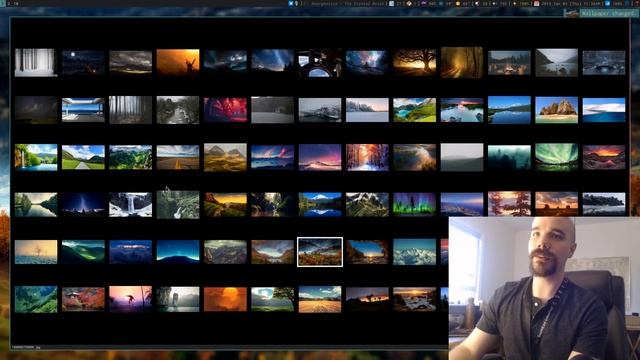Select the purple sunset with palm tree thumbnail
The width and height of the screenshot is (640, 360).
(131, 299)
